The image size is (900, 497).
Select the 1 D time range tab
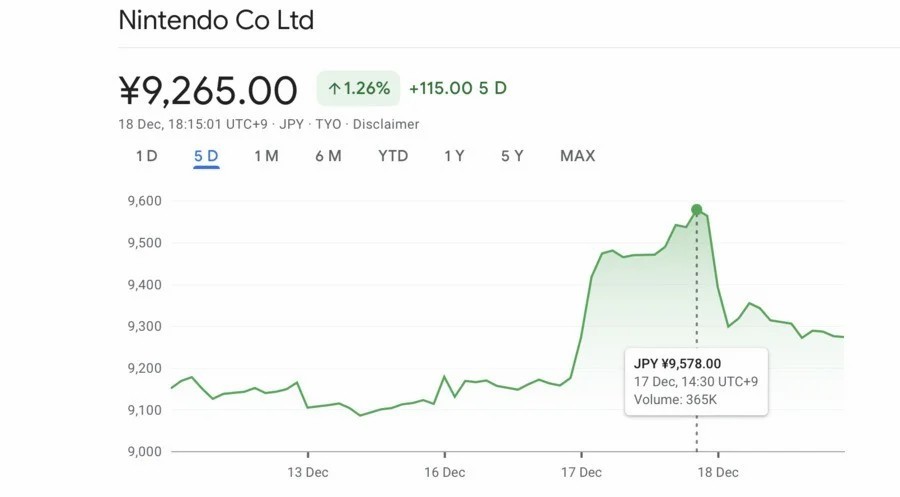tap(146, 156)
